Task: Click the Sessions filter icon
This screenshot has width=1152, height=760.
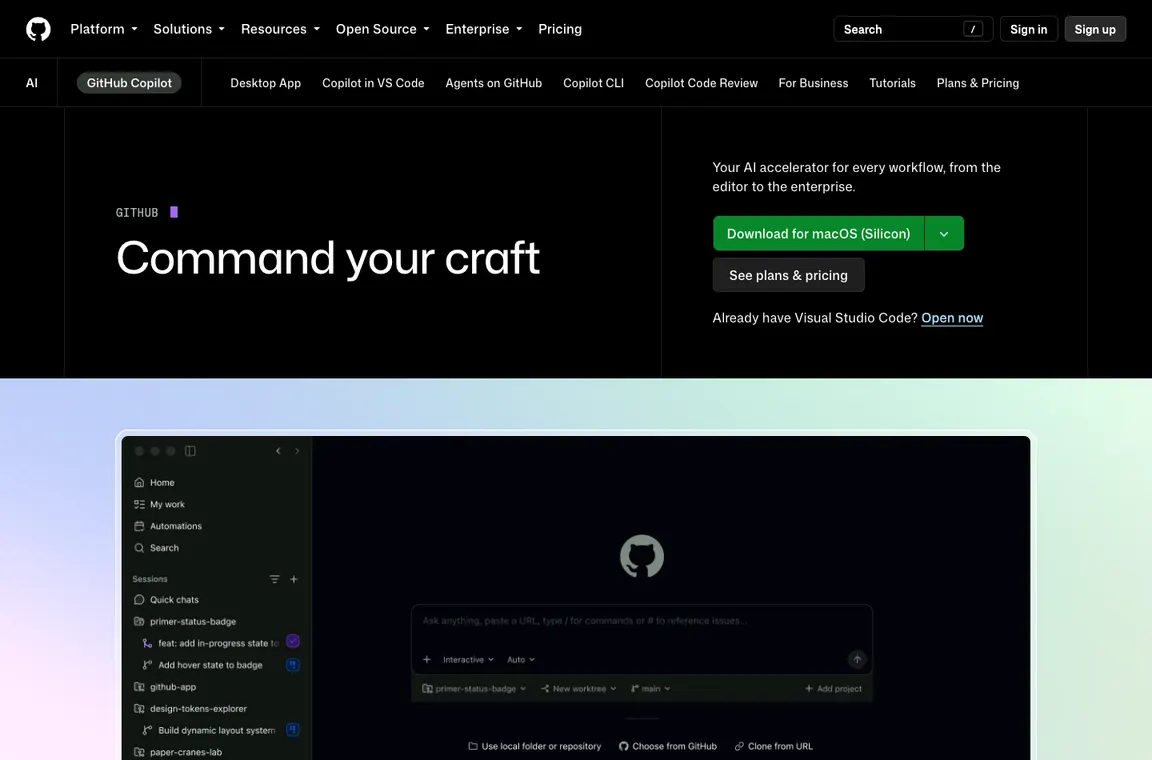Action: [274, 579]
